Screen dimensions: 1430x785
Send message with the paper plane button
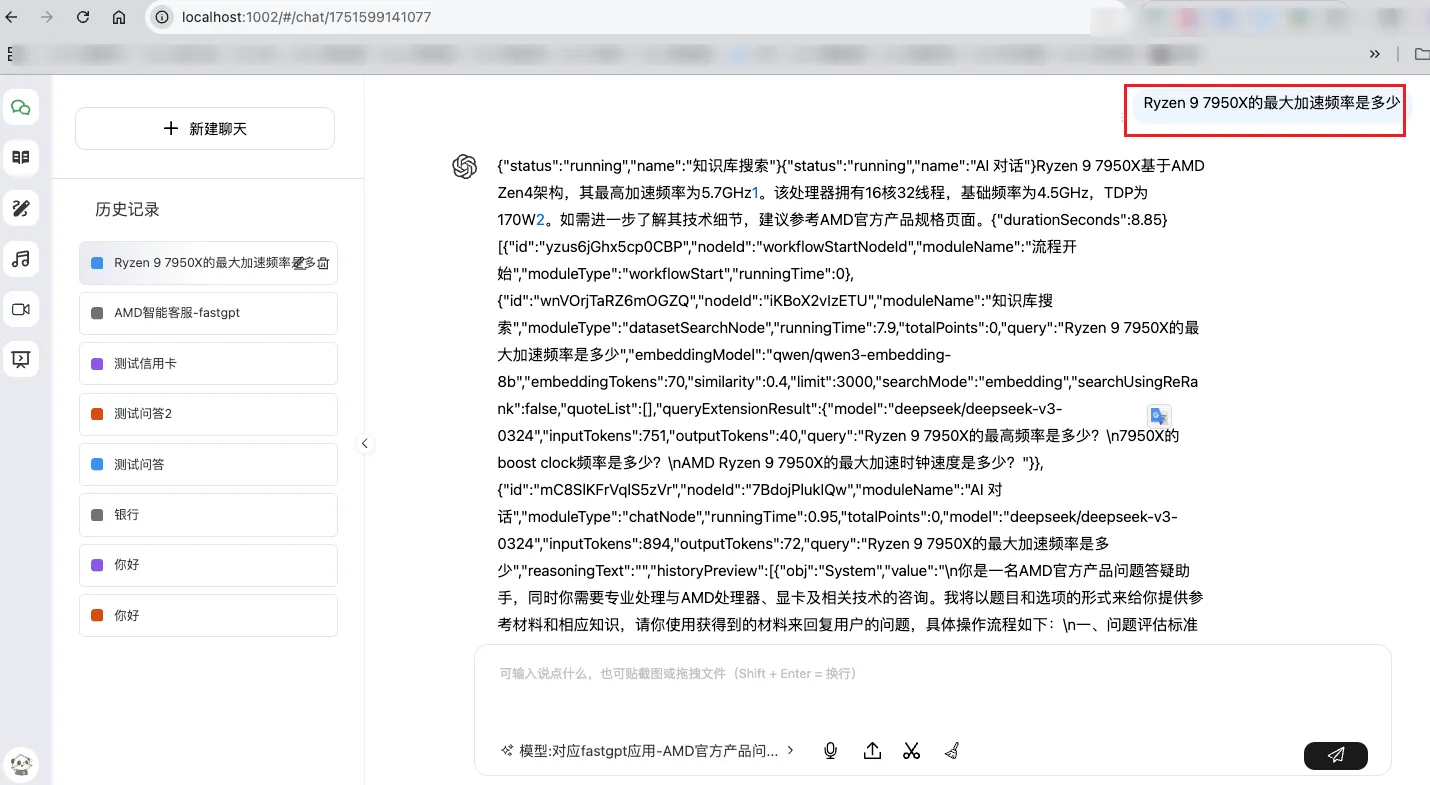(x=1336, y=756)
